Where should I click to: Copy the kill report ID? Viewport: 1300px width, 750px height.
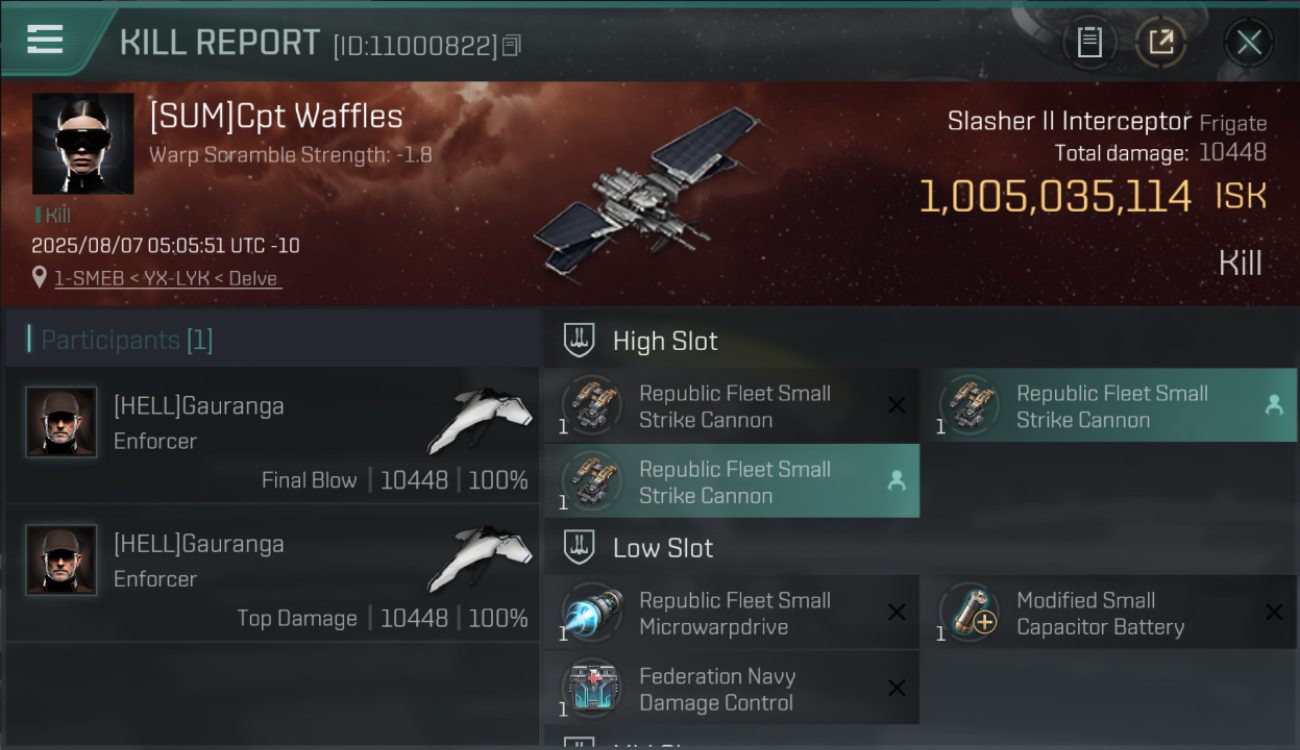click(x=512, y=45)
